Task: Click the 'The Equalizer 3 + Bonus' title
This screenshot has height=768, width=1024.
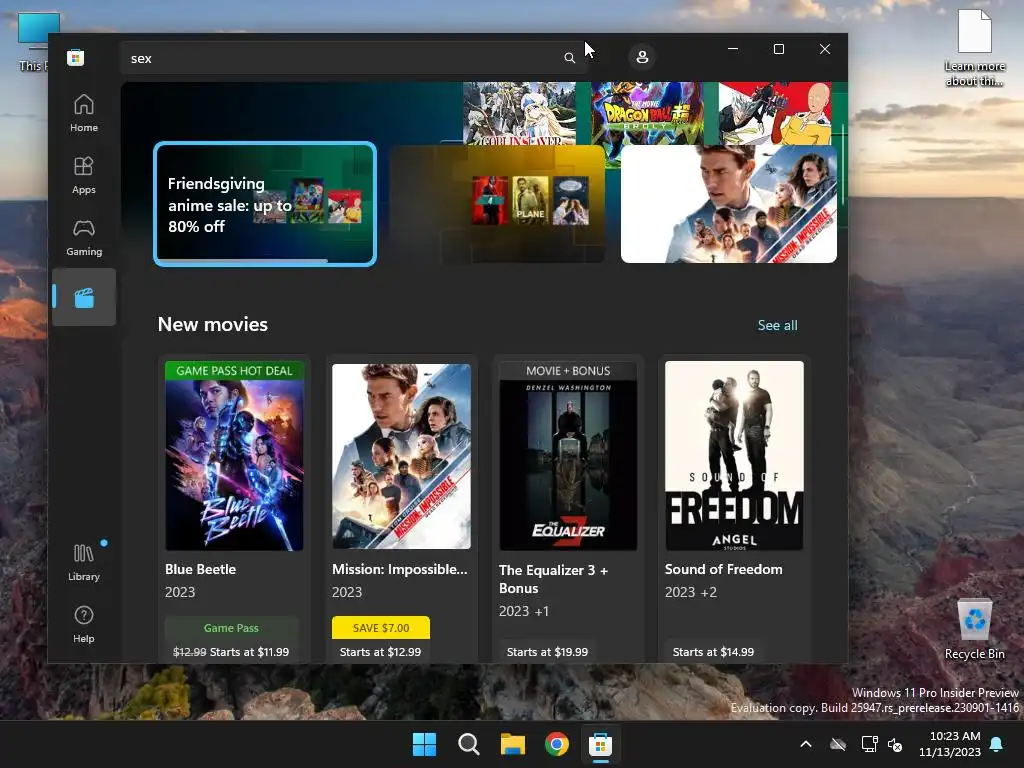Action: click(554, 579)
